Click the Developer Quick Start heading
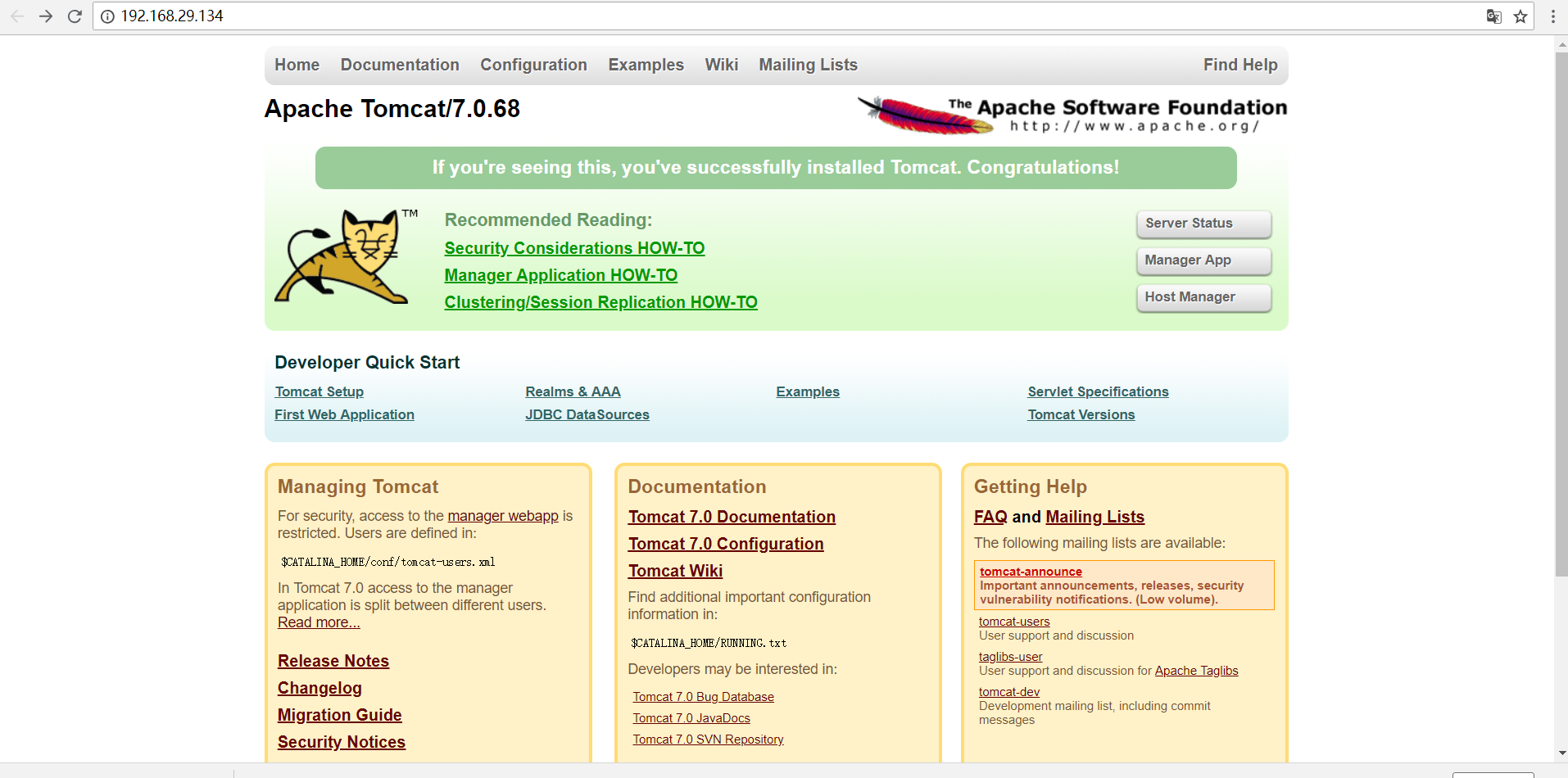1568x778 pixels. tap(367, 362)
